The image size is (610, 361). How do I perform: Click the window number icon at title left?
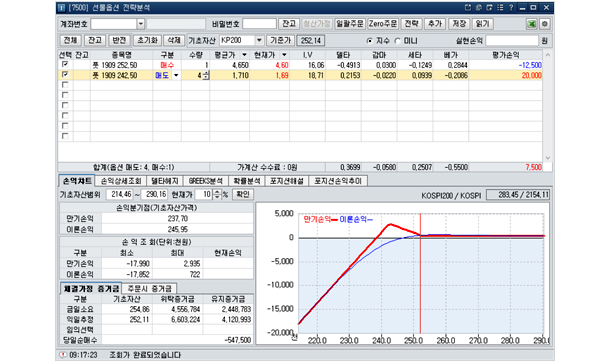62,7
